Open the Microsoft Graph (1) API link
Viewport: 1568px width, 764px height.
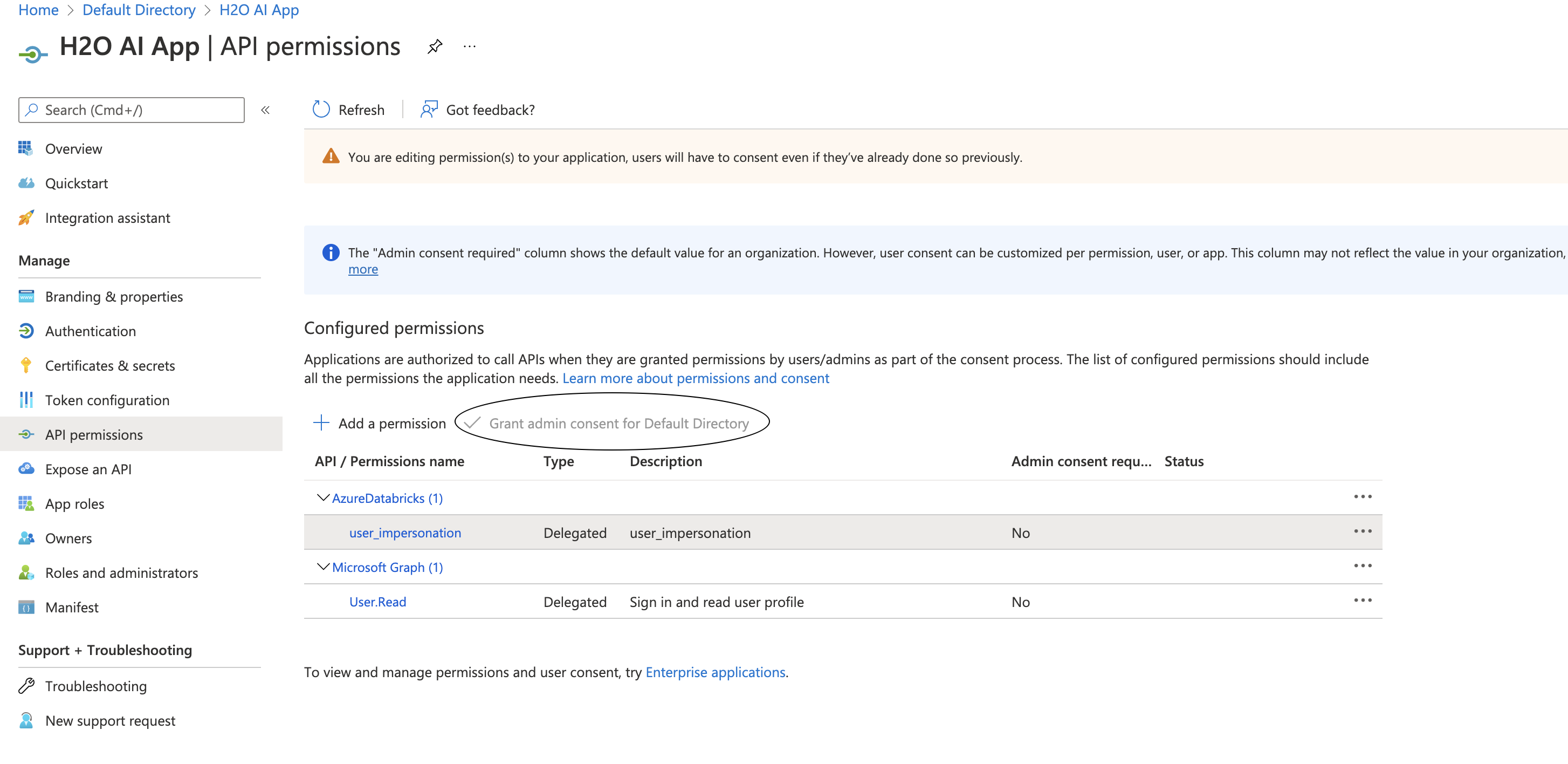[x=387, y=567]
